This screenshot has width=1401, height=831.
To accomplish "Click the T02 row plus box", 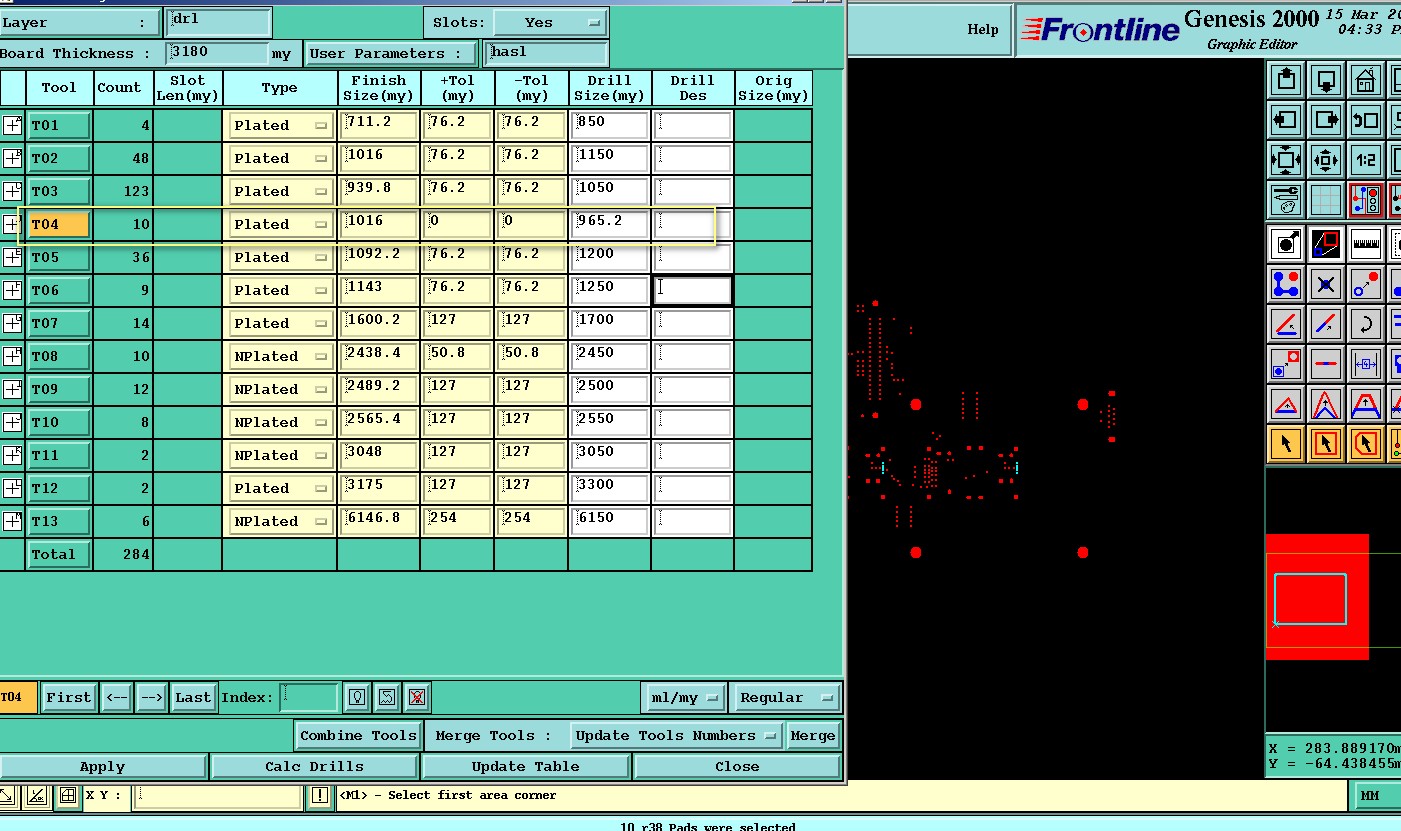I will (x=12, y=158).
